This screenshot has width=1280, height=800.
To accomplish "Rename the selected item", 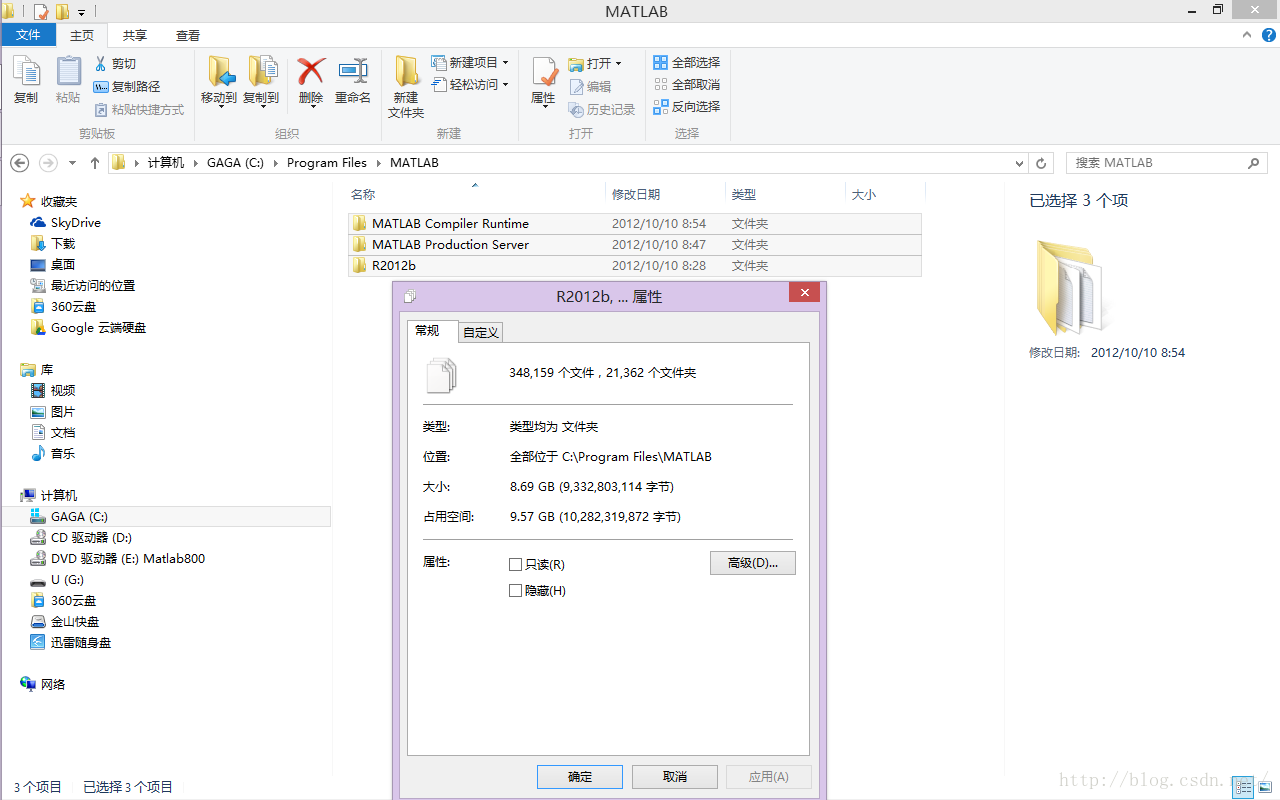I will tap(353, 80).
